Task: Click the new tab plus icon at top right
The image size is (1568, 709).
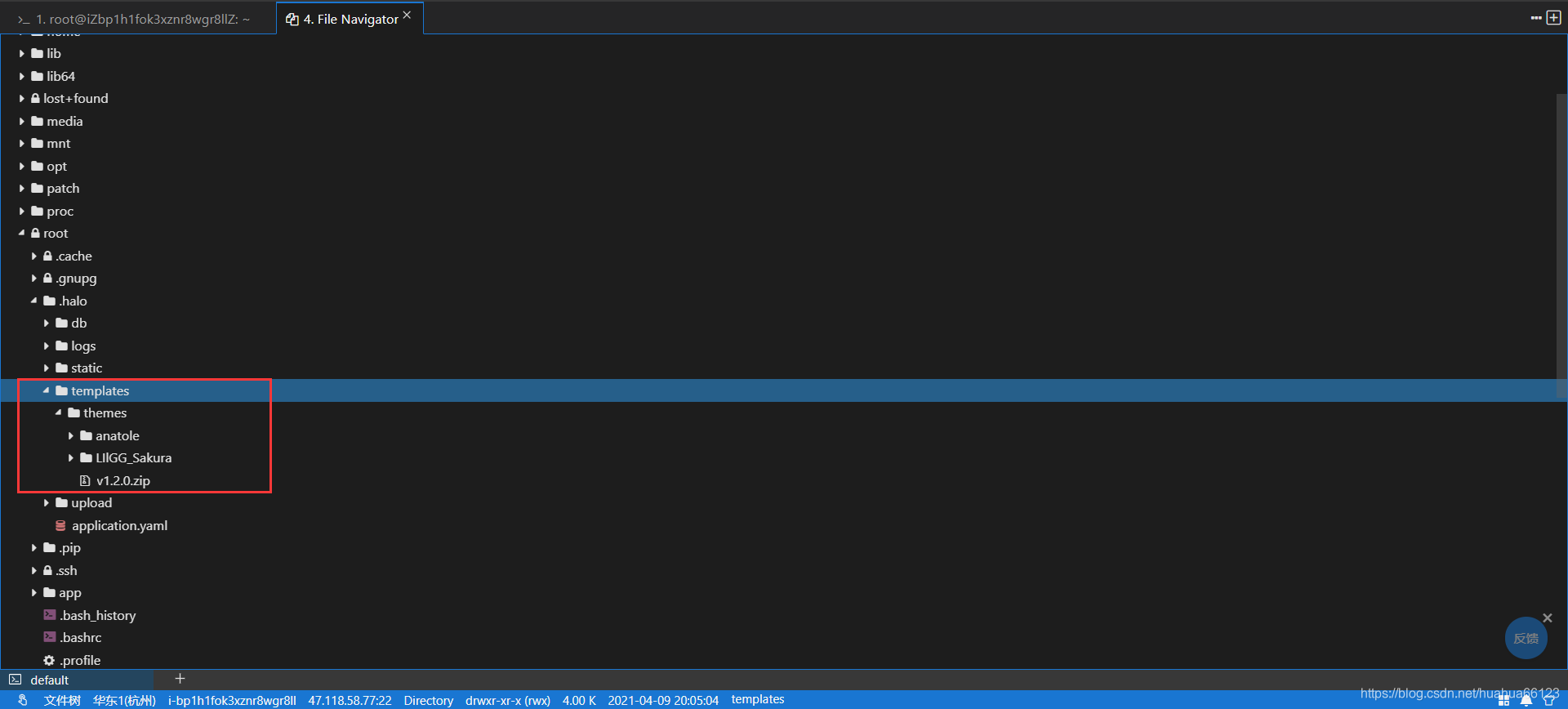Action: click(x=1553, y=18)
